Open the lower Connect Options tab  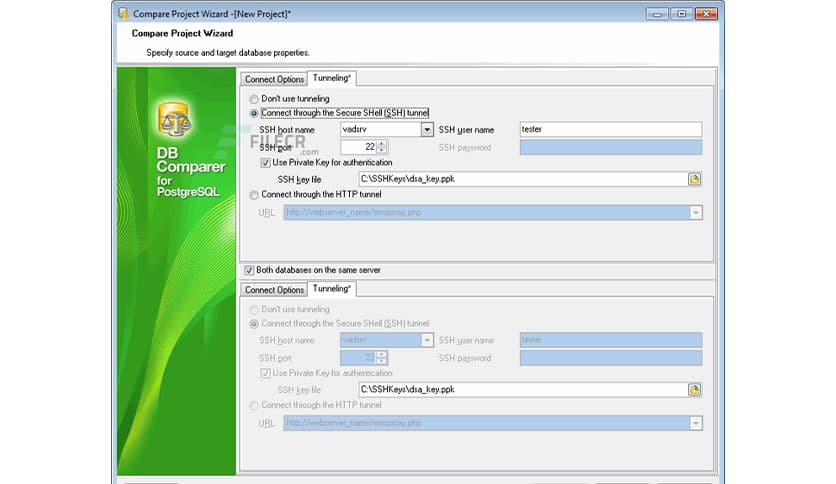click(x=274, y=289)
